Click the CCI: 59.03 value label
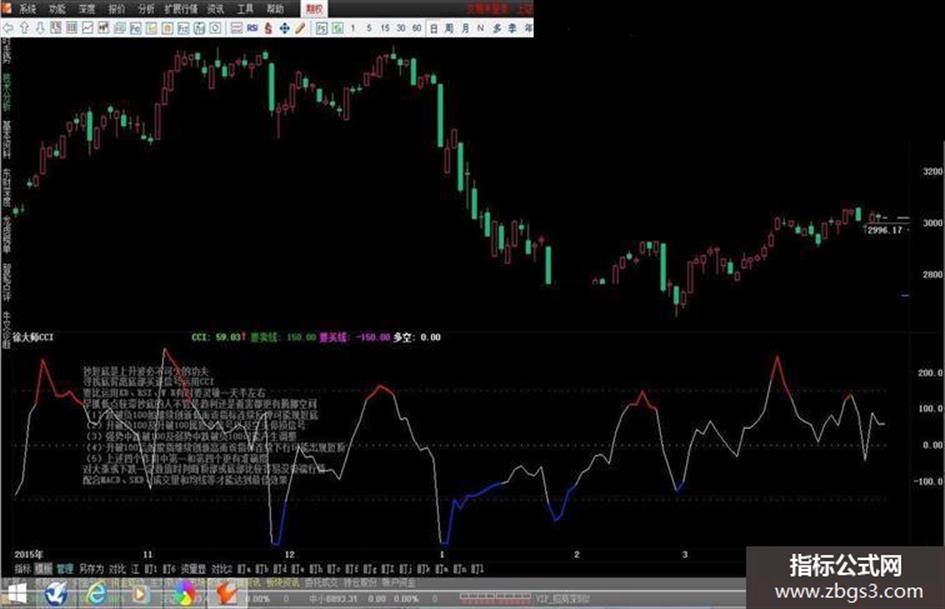The height and width of the screenshot is (609, 945). coord(216,337)
